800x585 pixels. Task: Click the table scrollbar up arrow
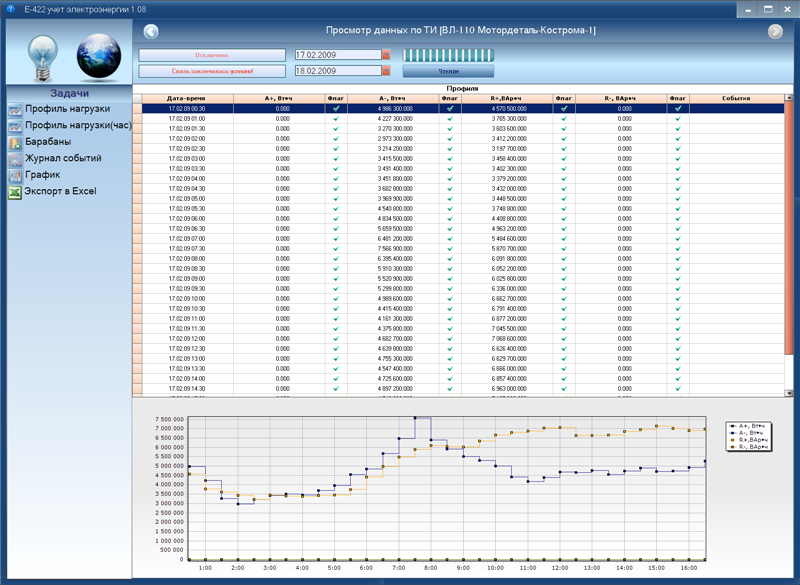789,97
